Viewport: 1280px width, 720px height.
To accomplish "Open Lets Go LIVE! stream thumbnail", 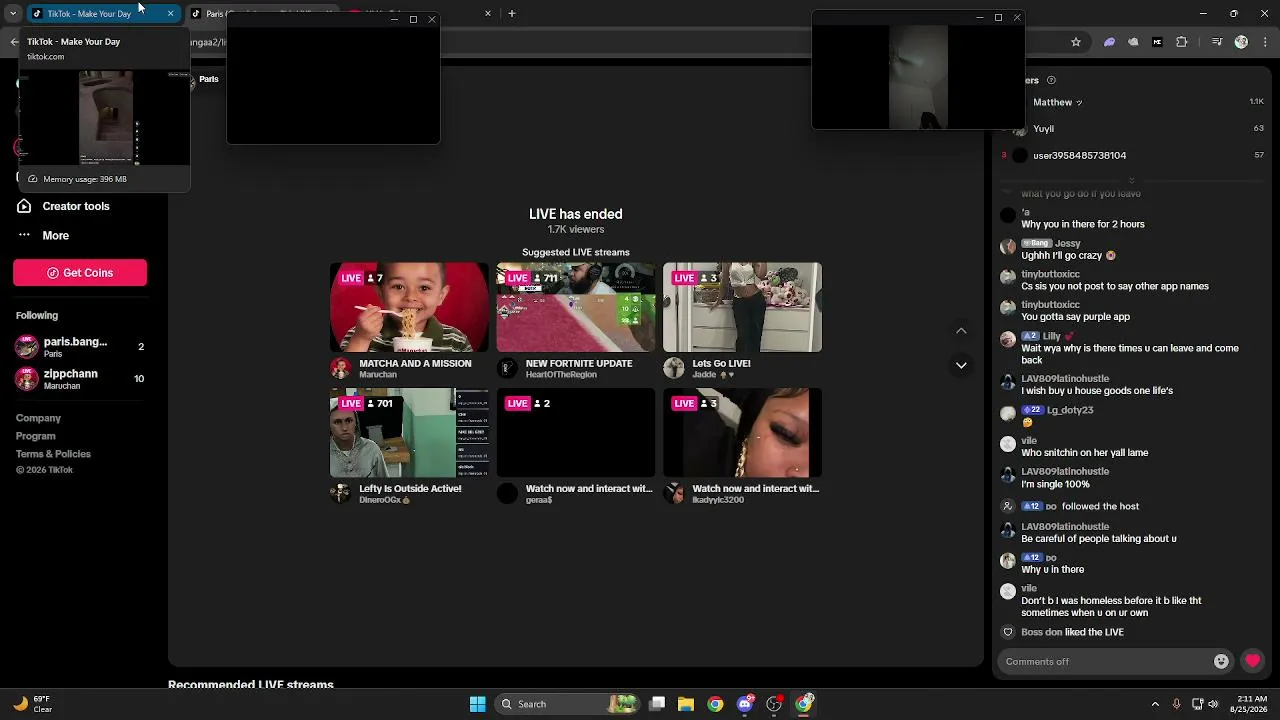I will pyautogui.click(x=742, y=307).
